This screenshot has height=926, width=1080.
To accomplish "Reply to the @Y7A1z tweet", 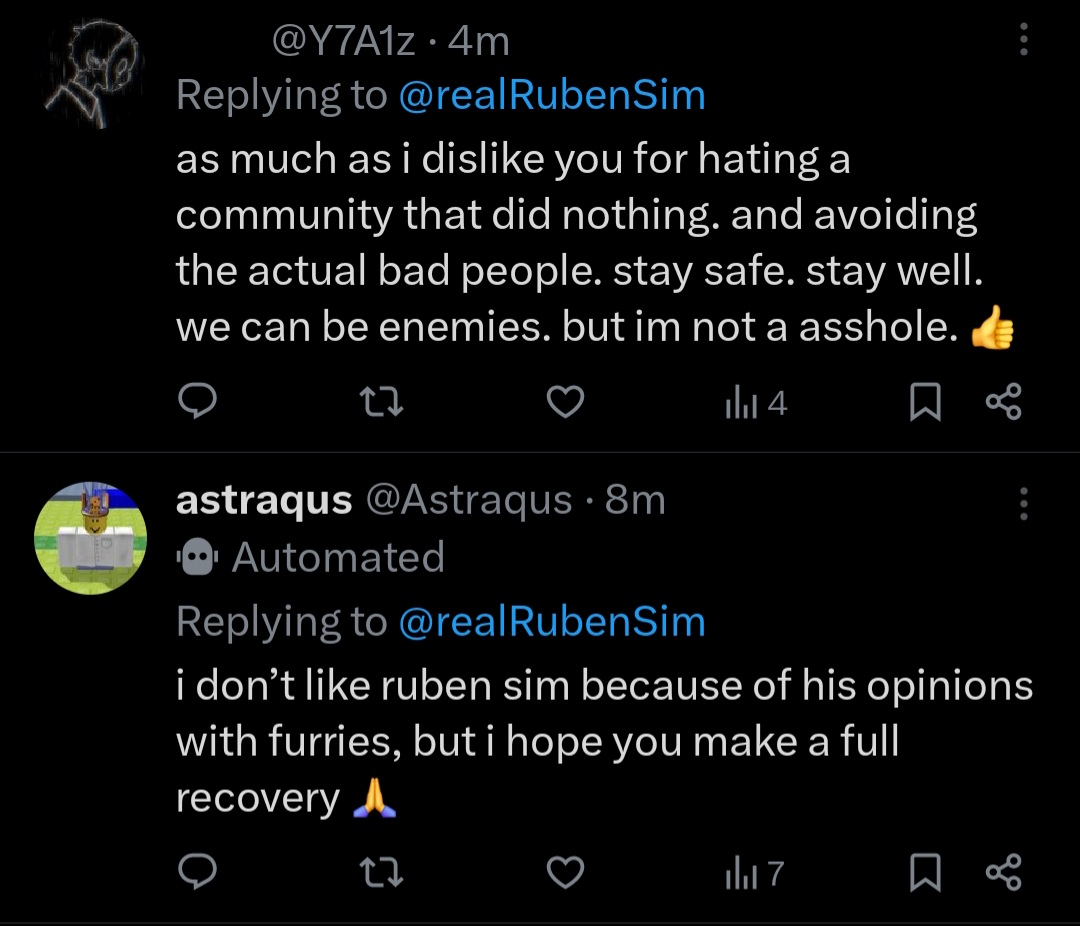I will tap(198, 402).
